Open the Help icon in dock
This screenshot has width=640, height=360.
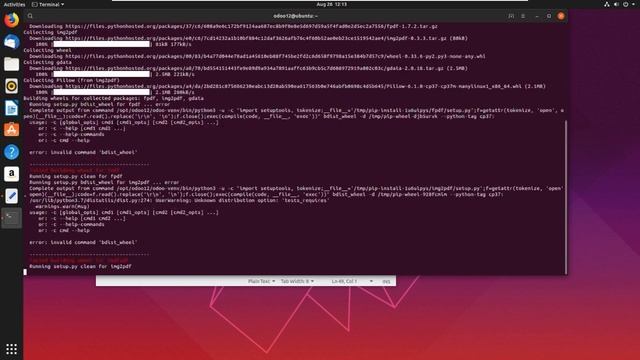[x=11, y=152]
